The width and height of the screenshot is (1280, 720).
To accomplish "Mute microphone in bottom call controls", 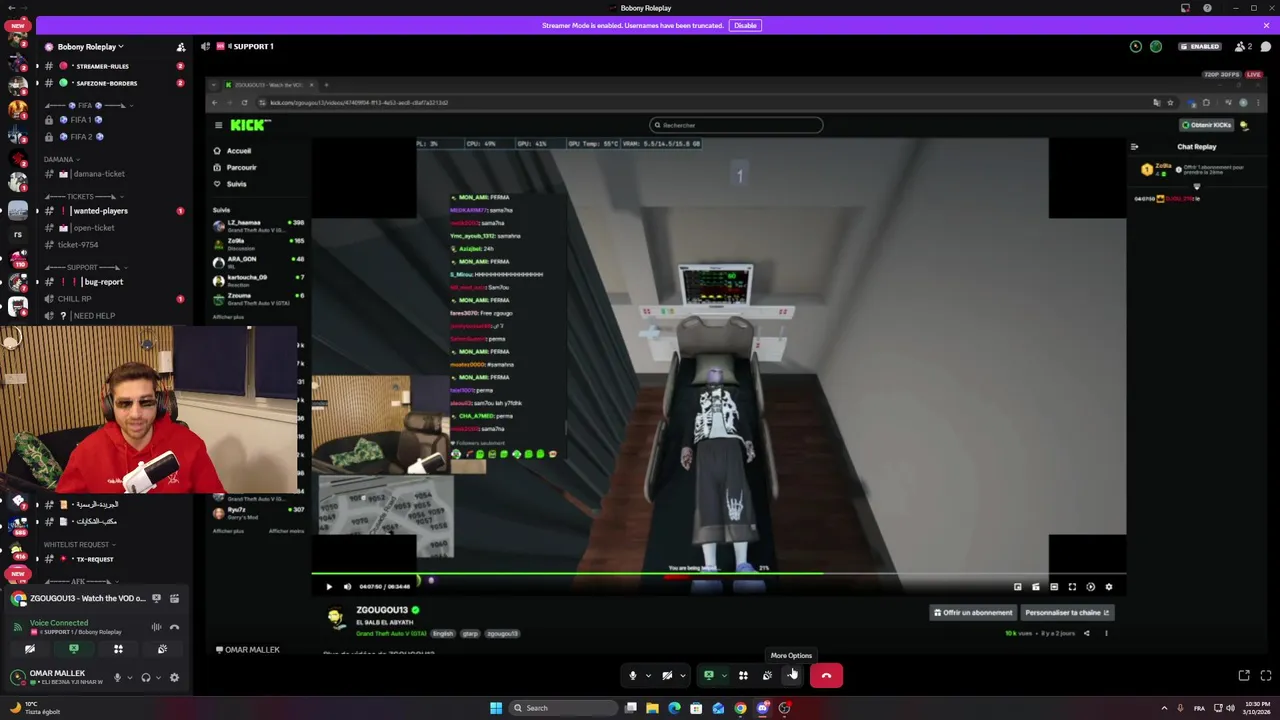I will point(632,676).
